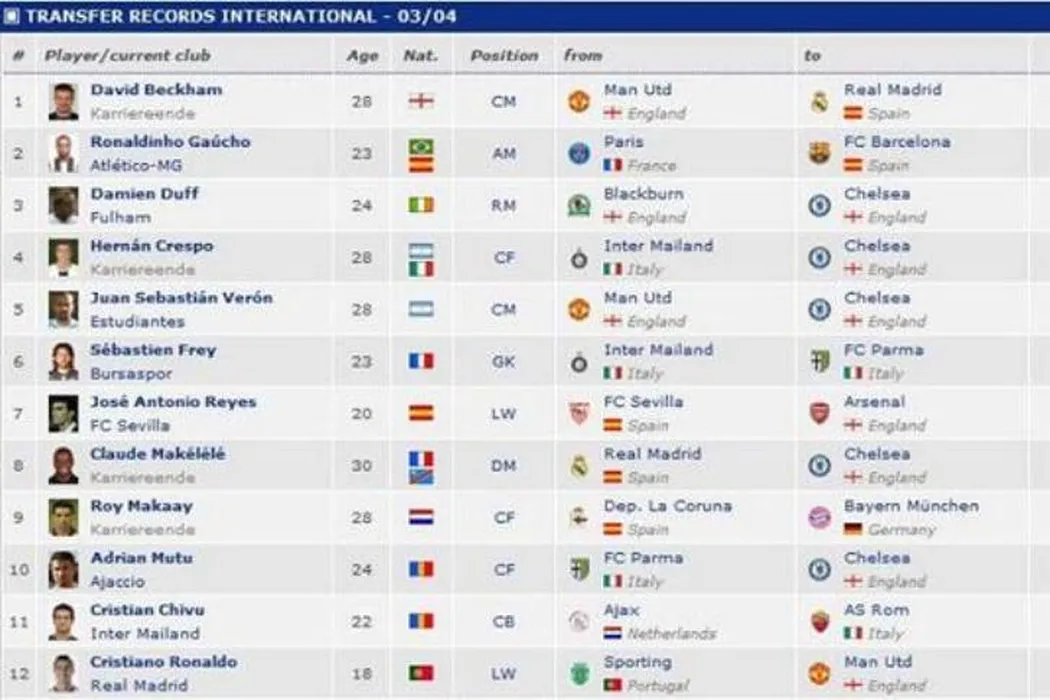
Task: Click Claude Makélélé's name link
Action: pyautogui.click(x=157, y=454)
